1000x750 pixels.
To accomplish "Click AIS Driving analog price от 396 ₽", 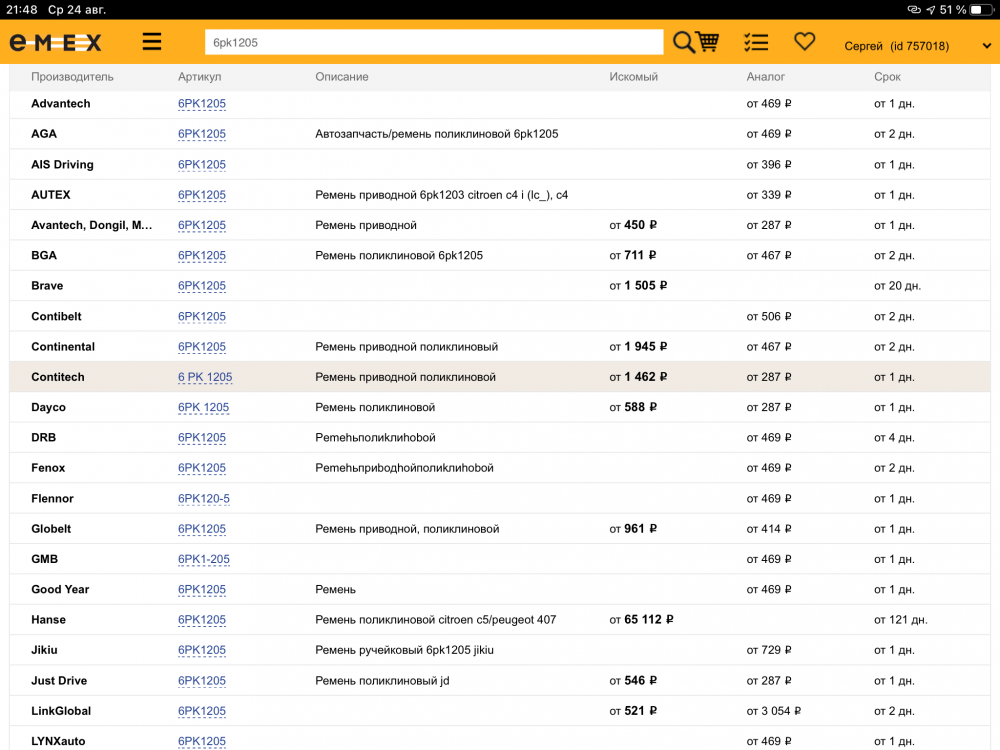I will point(768,165).
